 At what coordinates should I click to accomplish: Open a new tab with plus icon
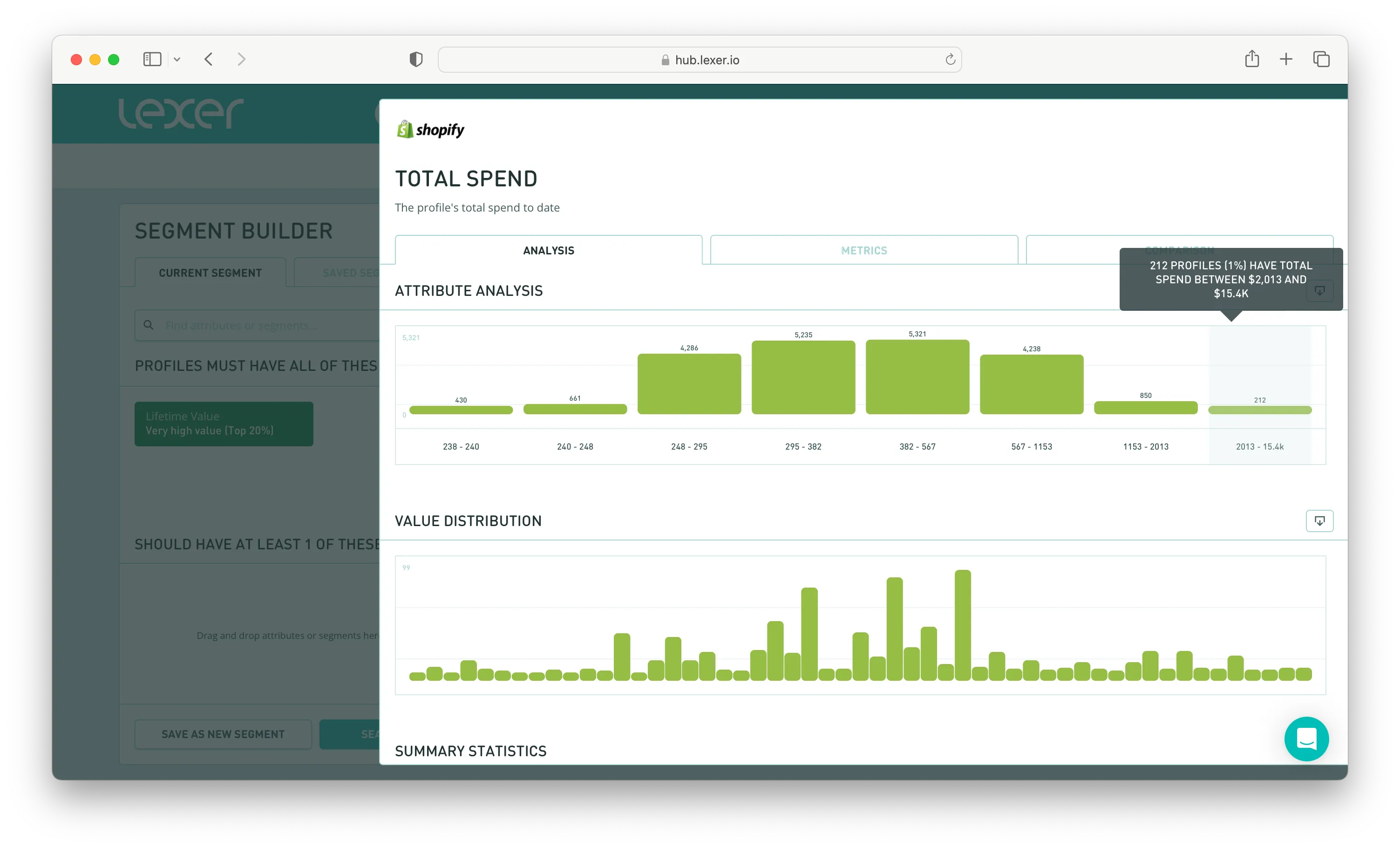coord(1286,59)
